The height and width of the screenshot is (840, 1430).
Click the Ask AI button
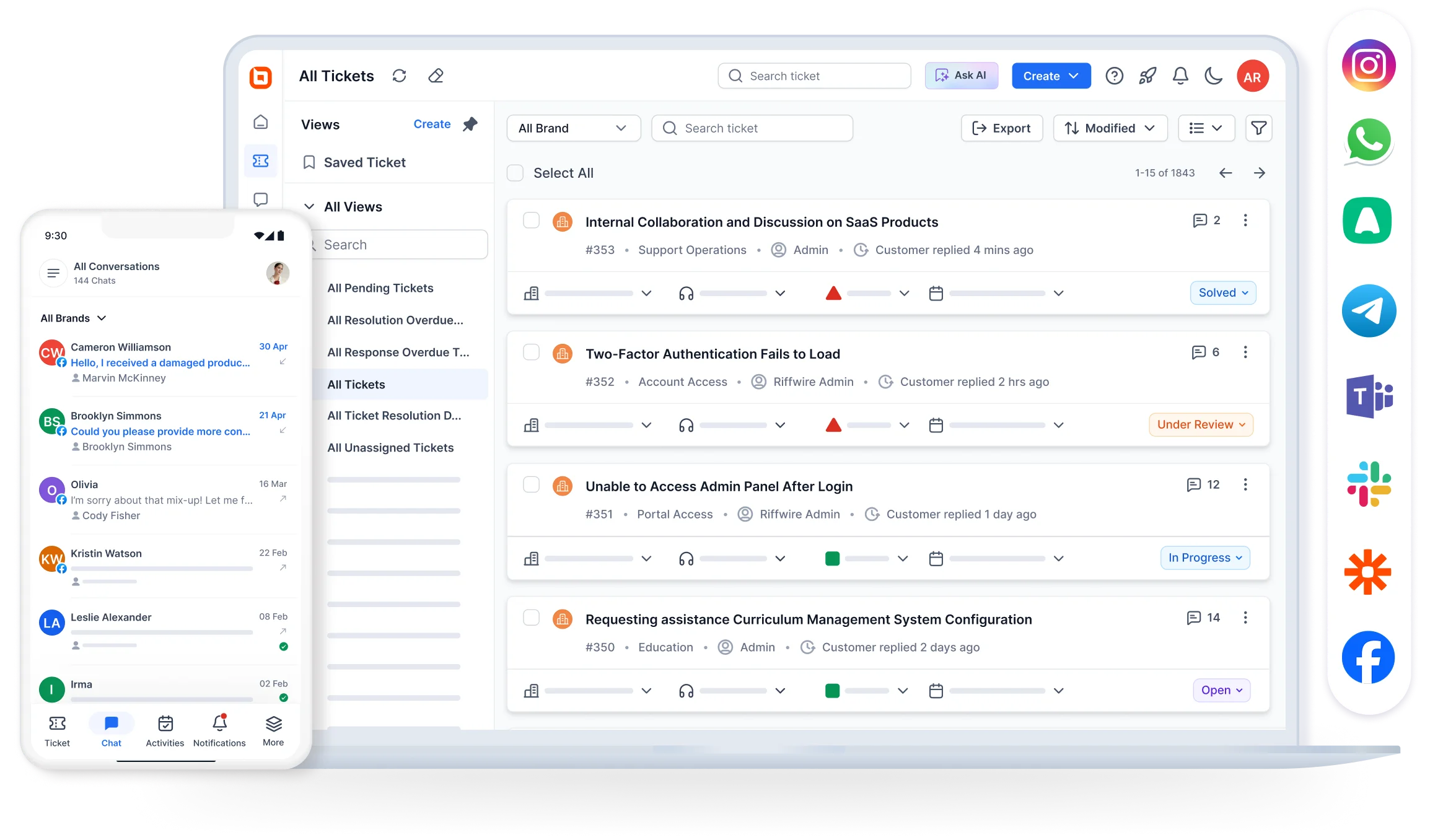coord(961,76)
